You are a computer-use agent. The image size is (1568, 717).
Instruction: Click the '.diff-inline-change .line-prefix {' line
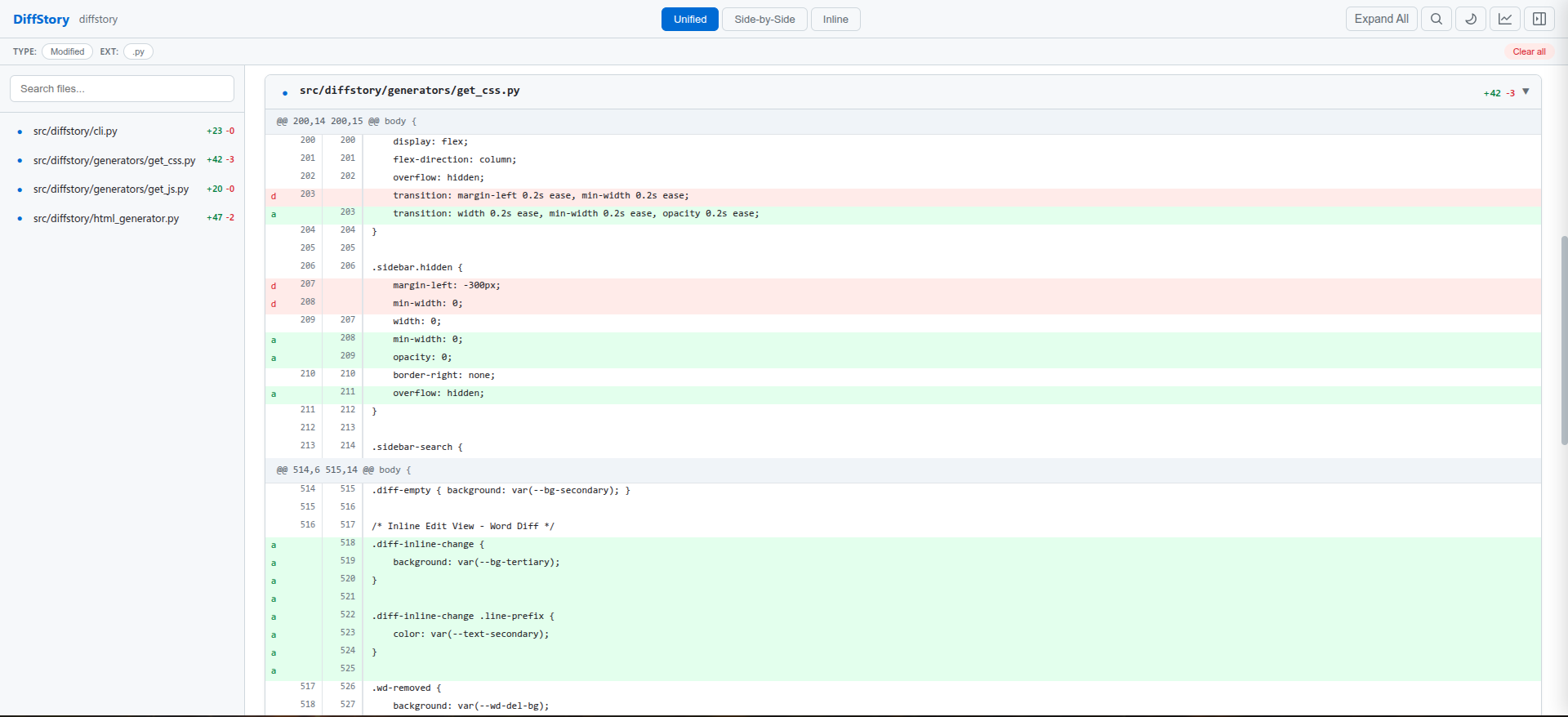903,617
